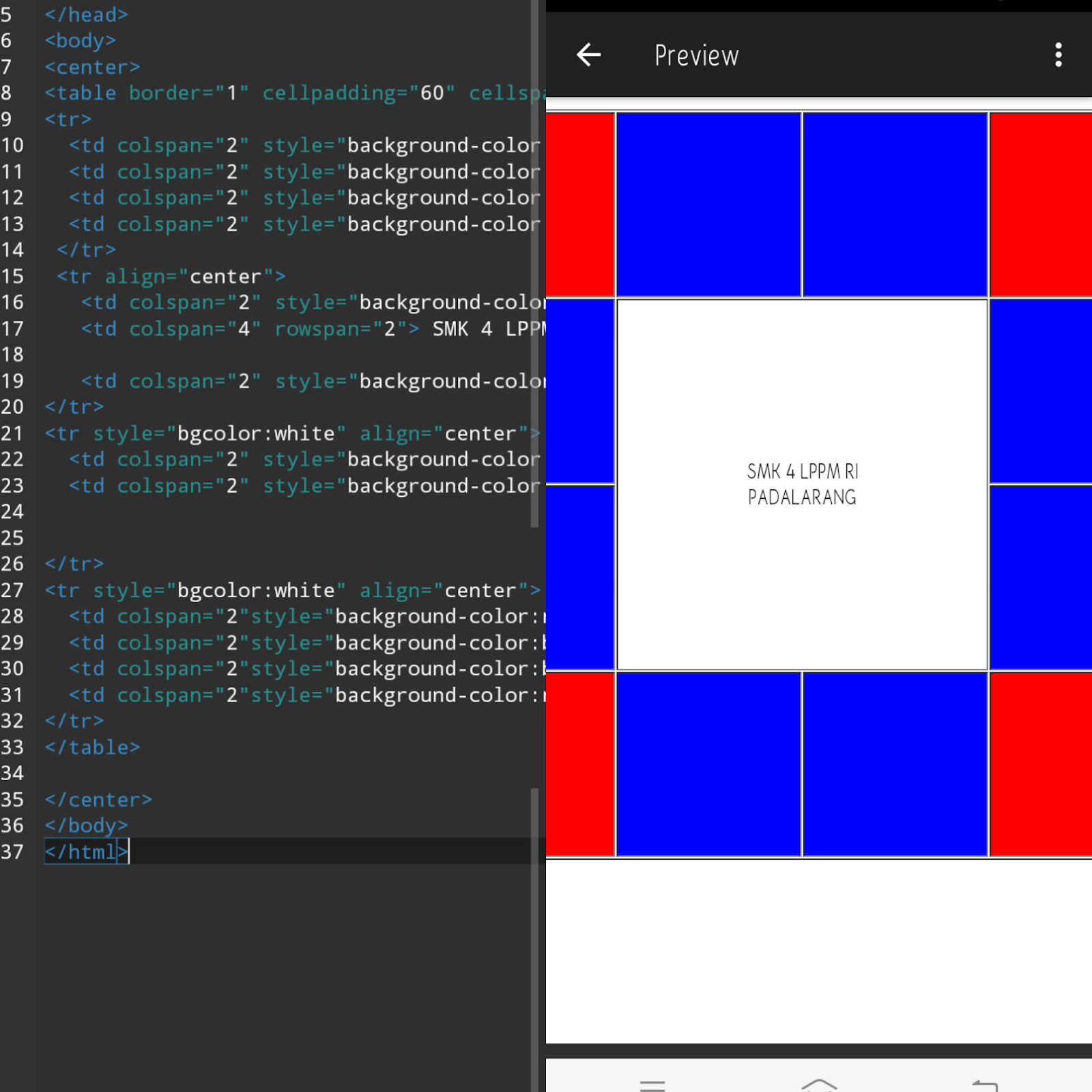The width and height of the screenshot is (1092, 1092).
Task: Go back using the Preview arrow icon
Action: coord(588,55)
